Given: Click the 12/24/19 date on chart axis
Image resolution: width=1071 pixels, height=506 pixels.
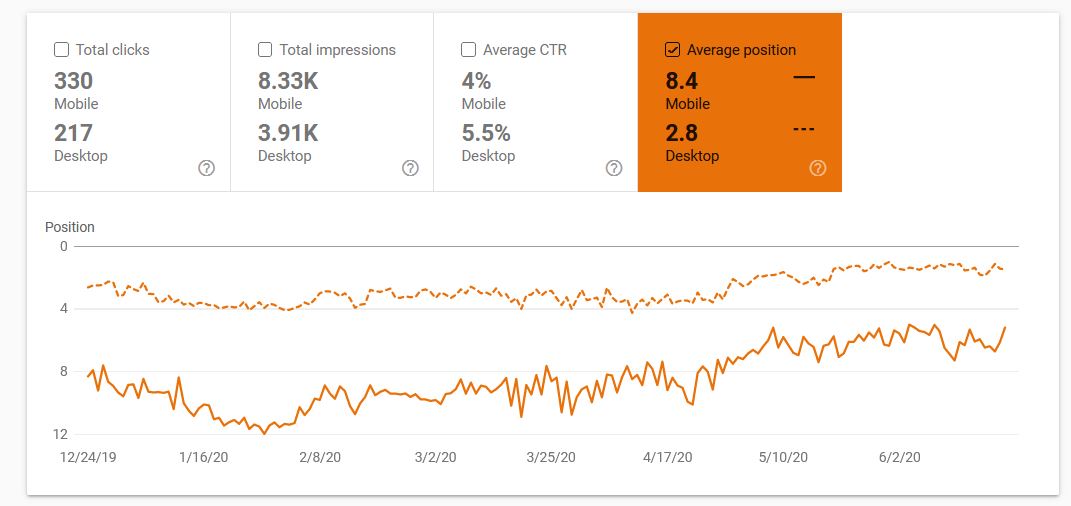Looking at the screenshot, I should [88, 457].
